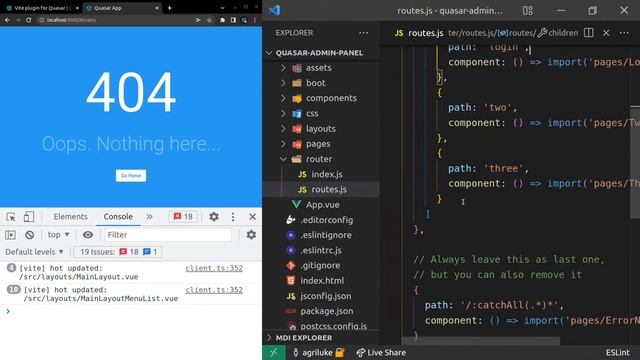This screenshot has width=640, height=360.
Task: Show the console sidebar
Action: (x=10, y=235)
